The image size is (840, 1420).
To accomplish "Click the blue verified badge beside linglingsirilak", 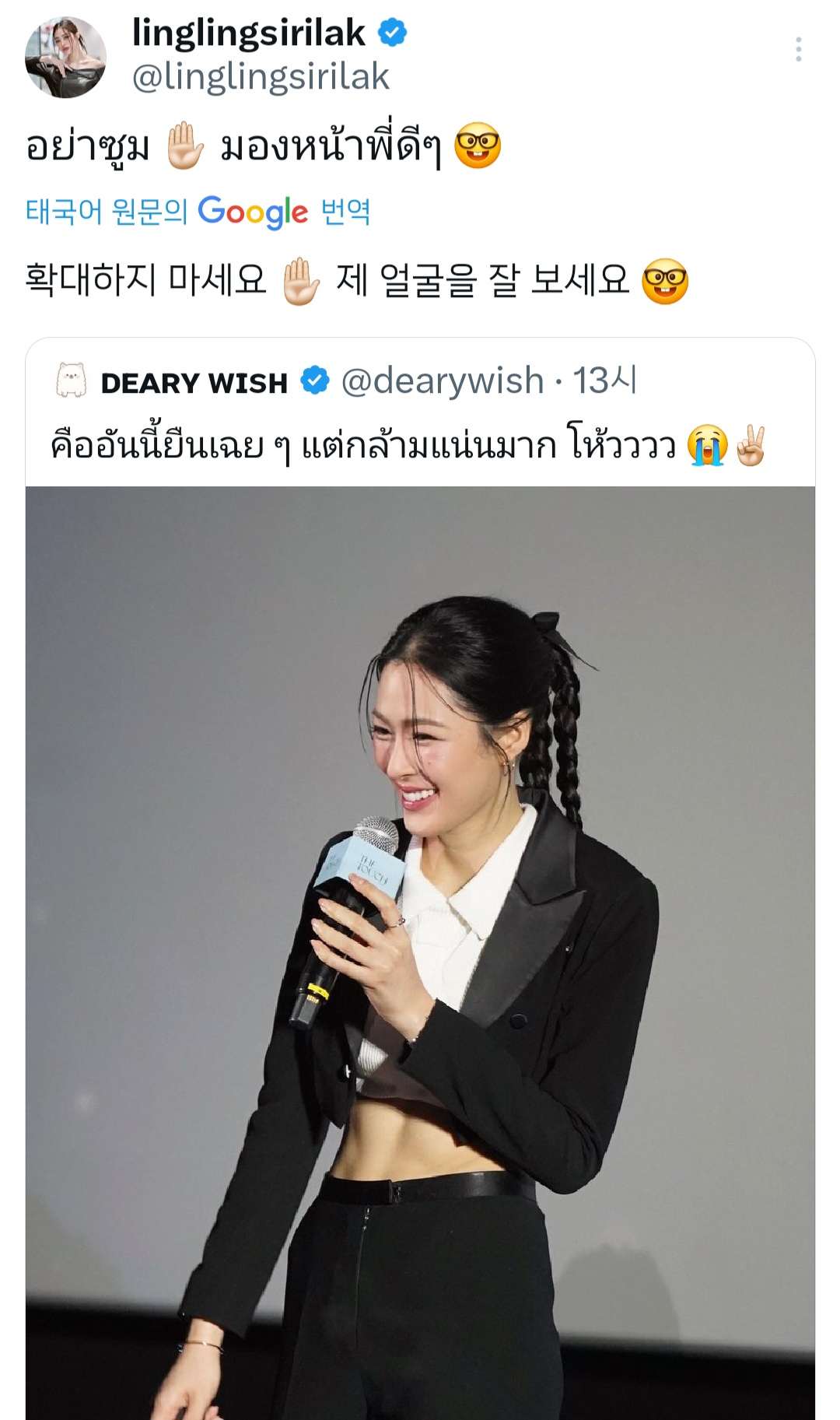I will [392, 33].
